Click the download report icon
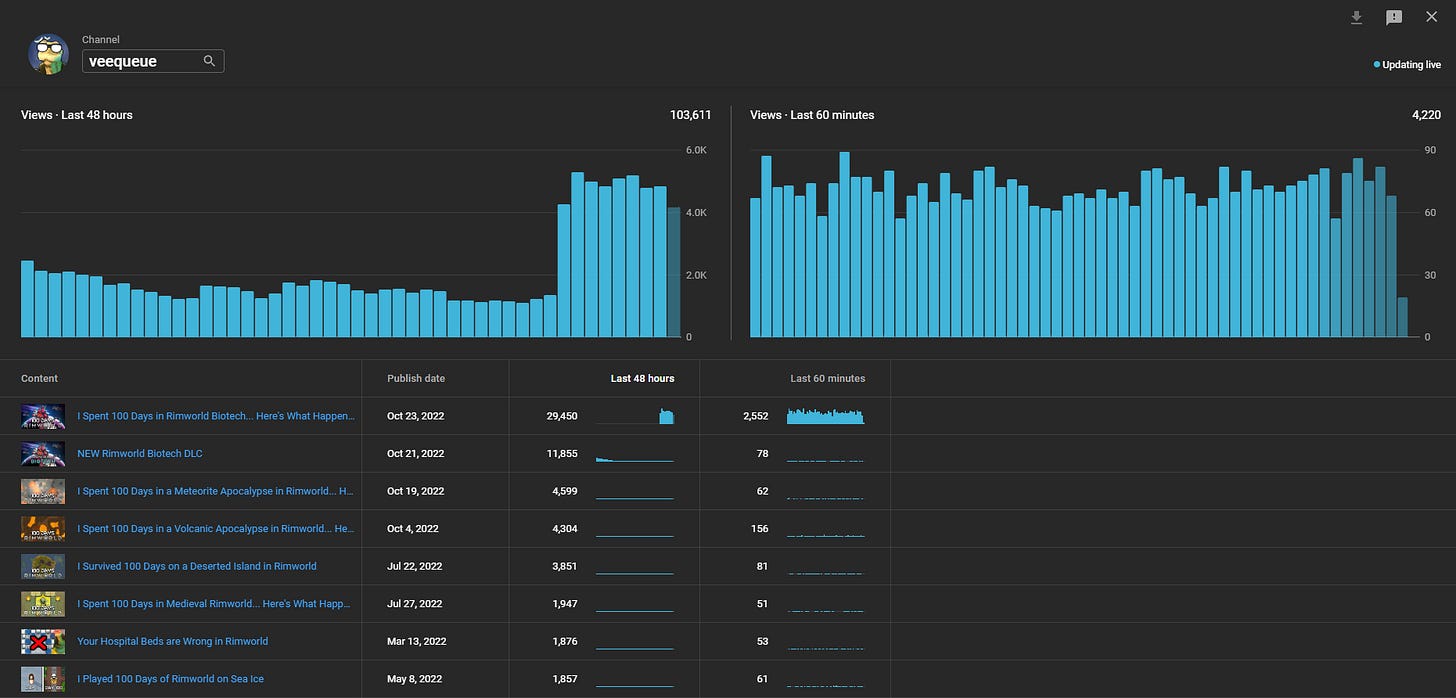This screenshot has width=1456, height=698. coord(1356,17)
